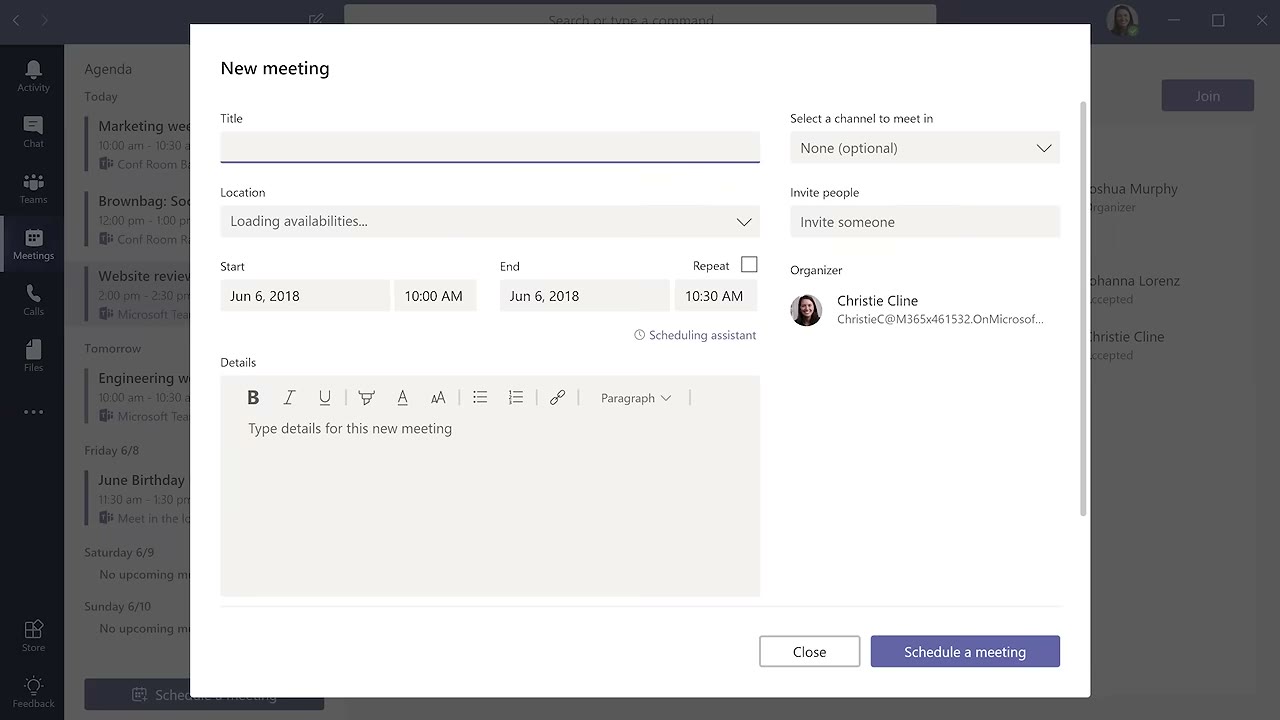
Task: Open the Paragraph style dropdown
Action: tap(635, 398)
